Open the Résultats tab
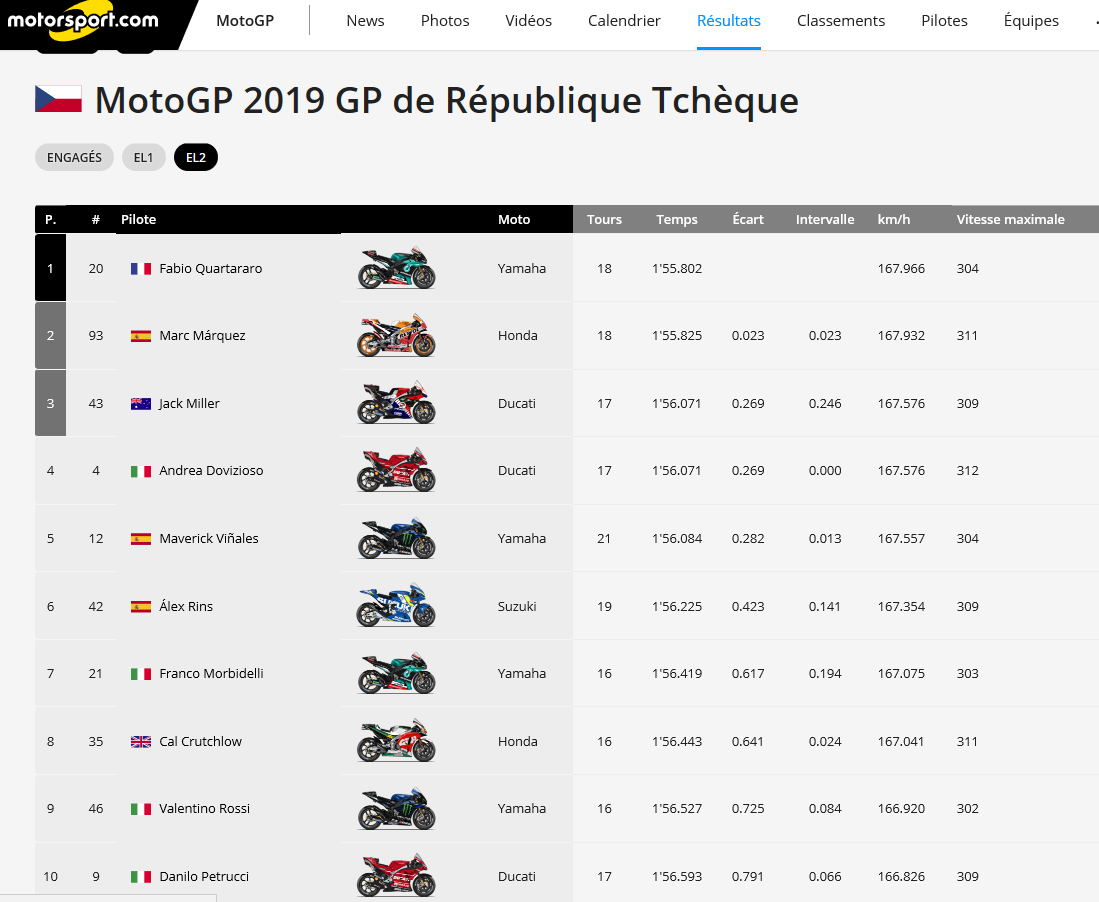 729,21
